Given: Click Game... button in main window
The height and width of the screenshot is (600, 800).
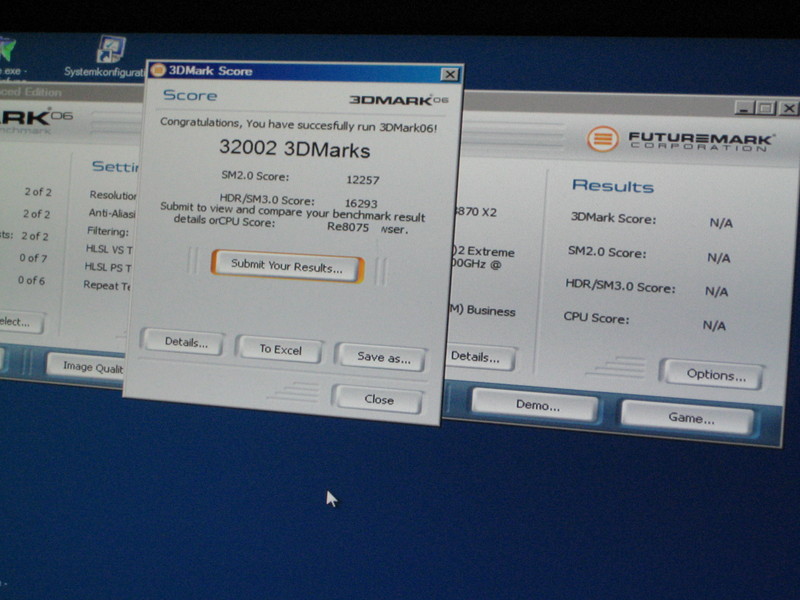Looking at the screenshot, I should point(687,418).
